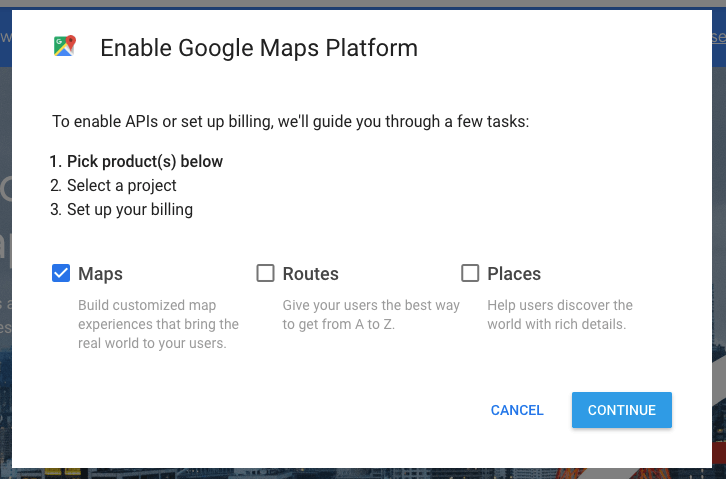Enable the Routes product checkbox

click(x=265, y=273)
